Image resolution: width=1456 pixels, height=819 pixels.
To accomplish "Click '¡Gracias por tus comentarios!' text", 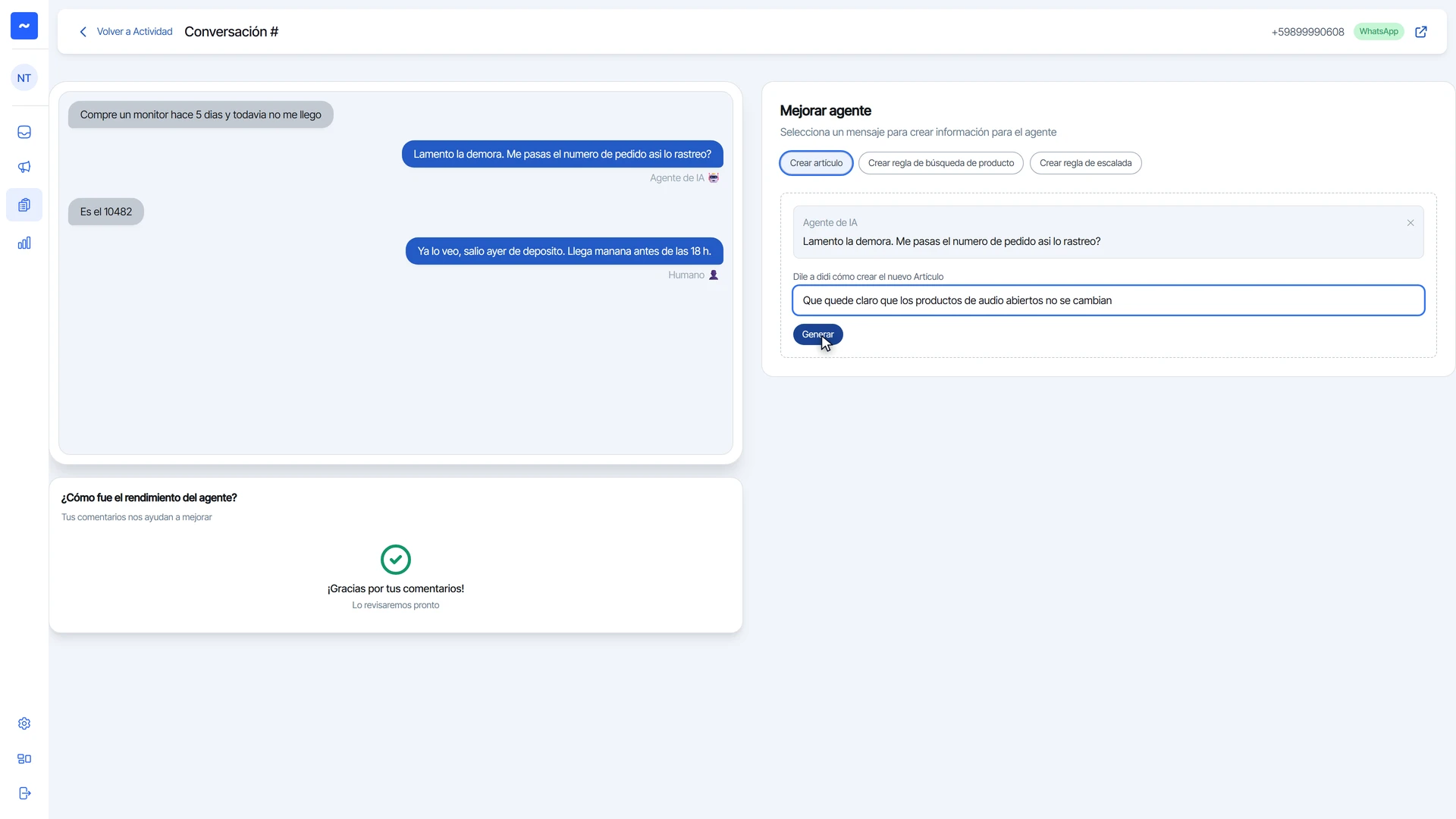I will pyautogui.click(x=396, y=588).
